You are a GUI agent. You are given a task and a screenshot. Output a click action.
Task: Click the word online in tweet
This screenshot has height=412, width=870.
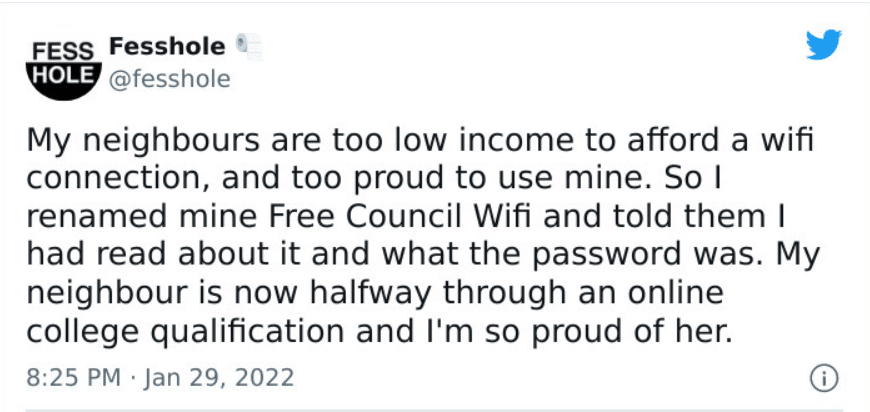(x=675, y=293)
